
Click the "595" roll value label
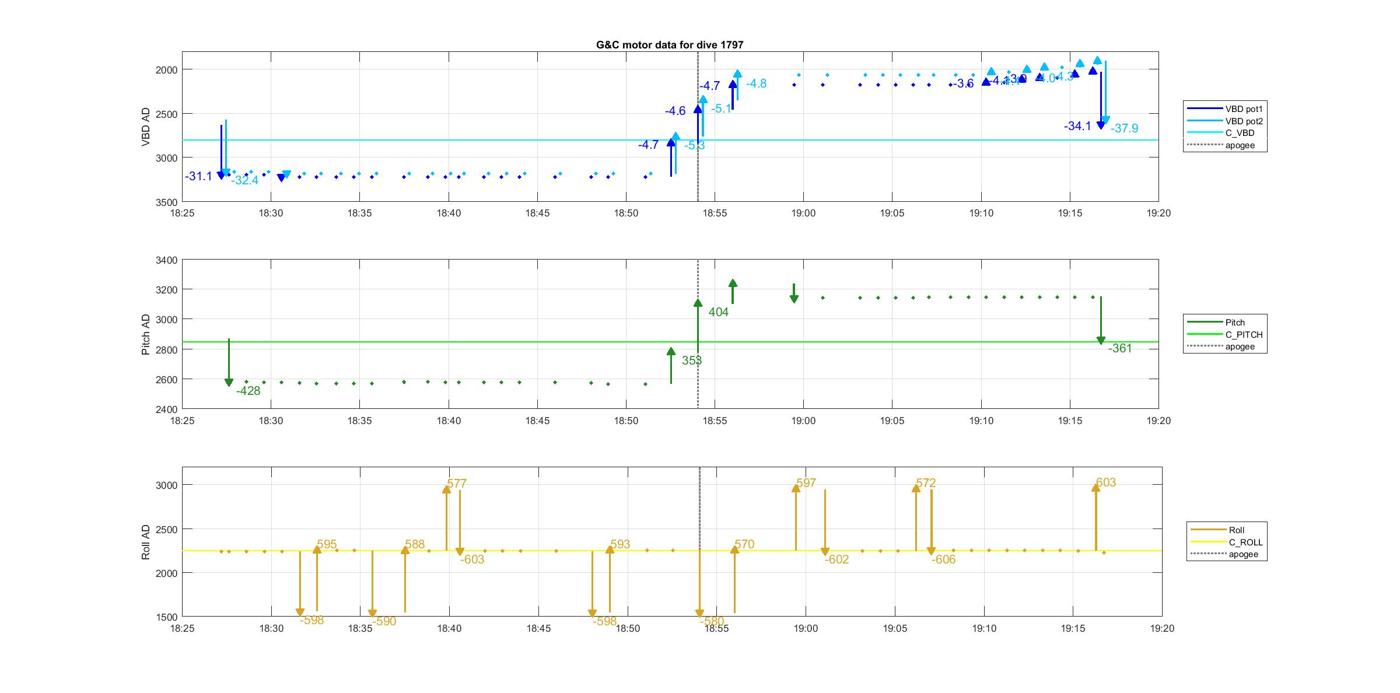[x=327, y=545]
